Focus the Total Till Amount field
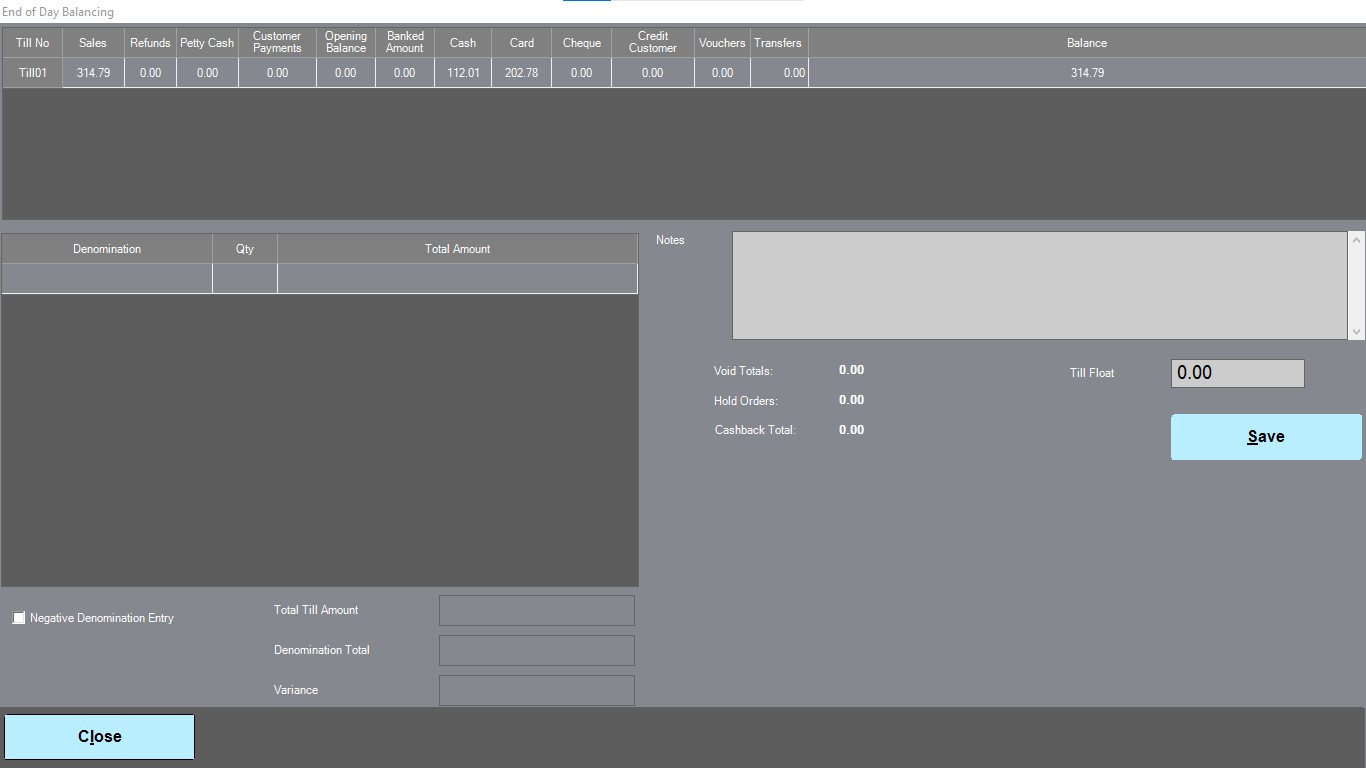Image resolution: width=1366 pixels, height=768 pixels. point(536,610)
